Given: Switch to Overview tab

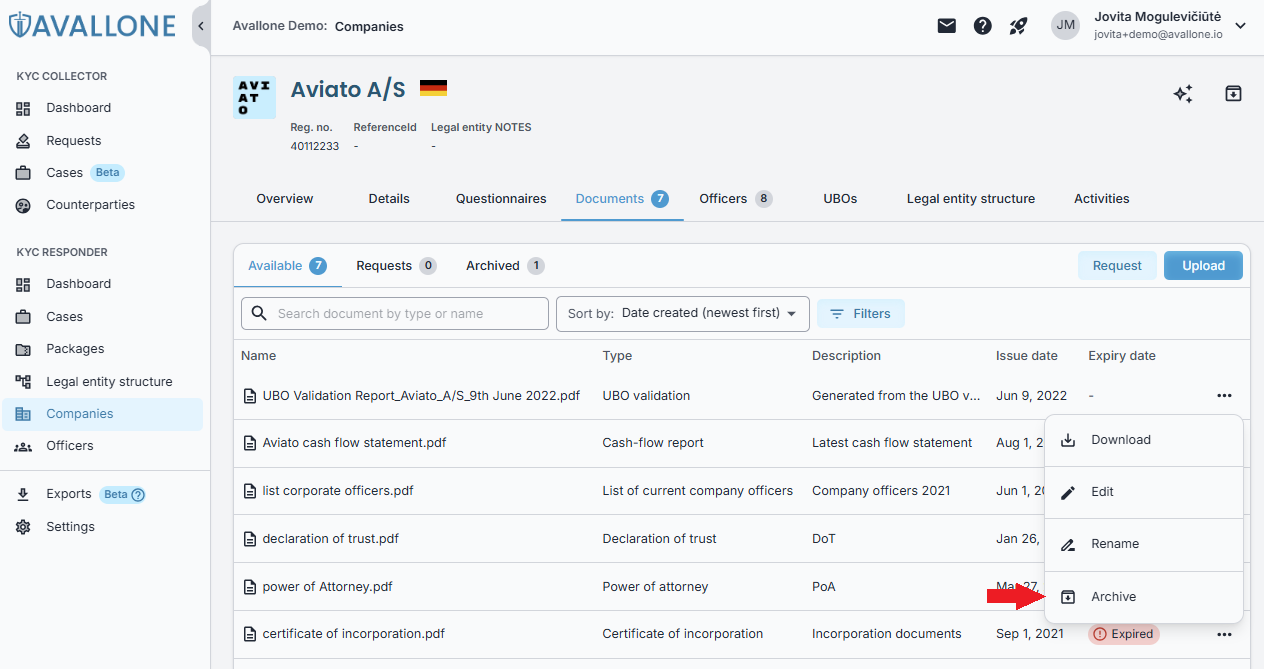Looking at the screenshot, I should click(x=285, y=199).
